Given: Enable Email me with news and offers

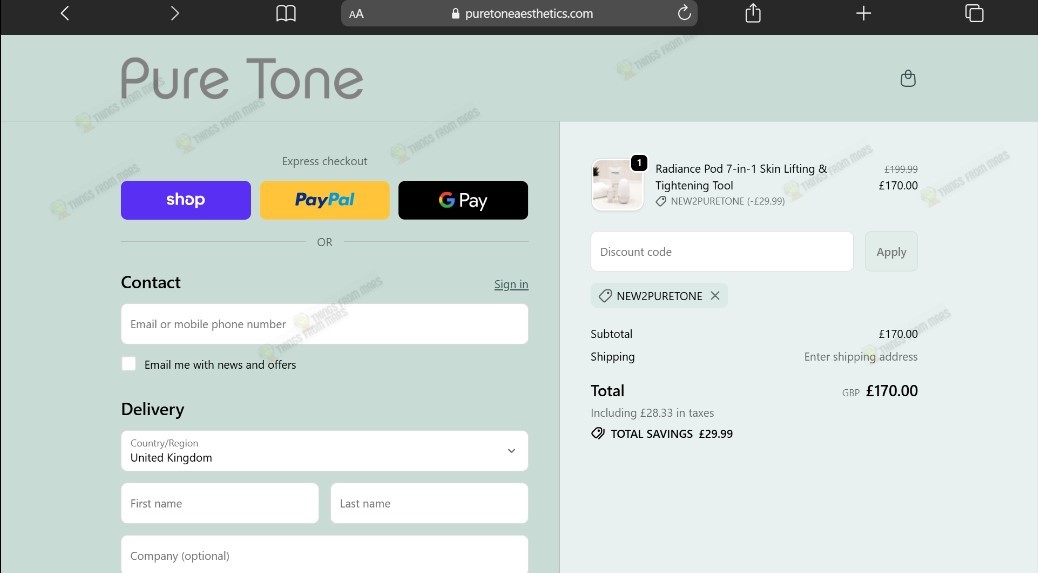Looking at the screenshot, I should 129,364.
